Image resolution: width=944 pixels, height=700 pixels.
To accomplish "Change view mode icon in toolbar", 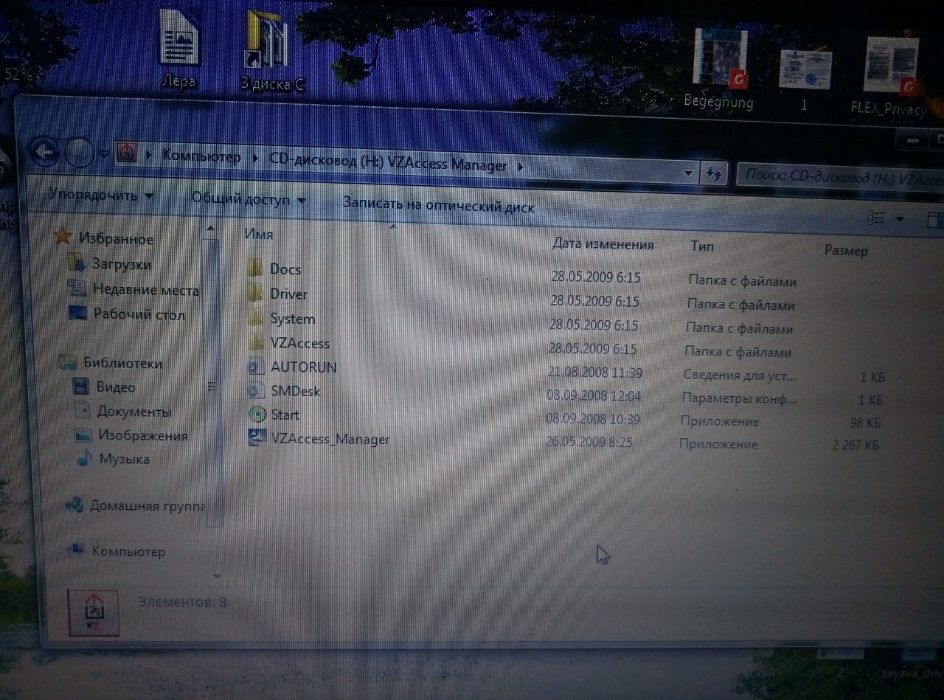I will (x=875, y=218).
